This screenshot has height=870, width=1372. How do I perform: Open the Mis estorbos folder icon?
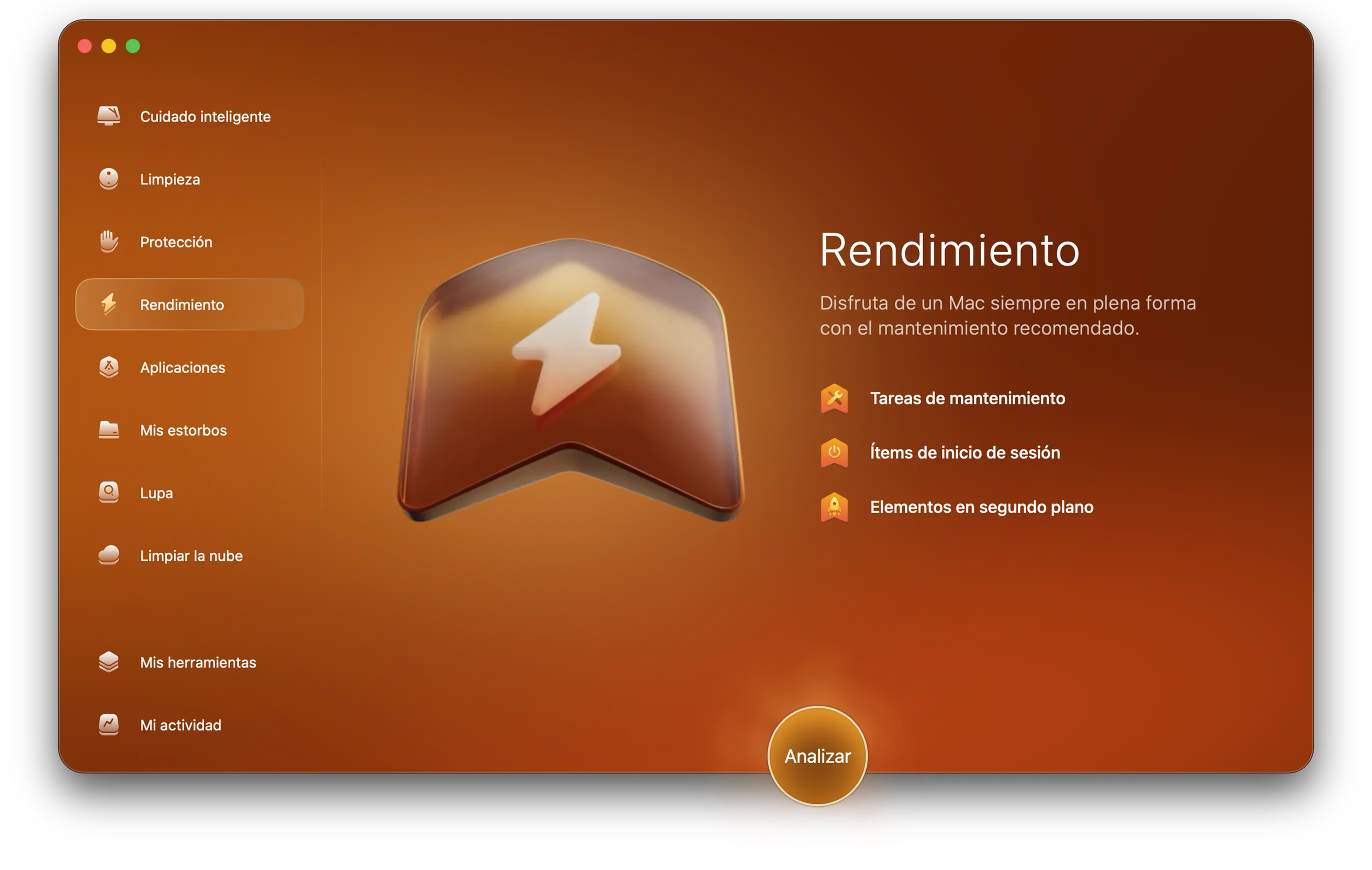[108, 430]
